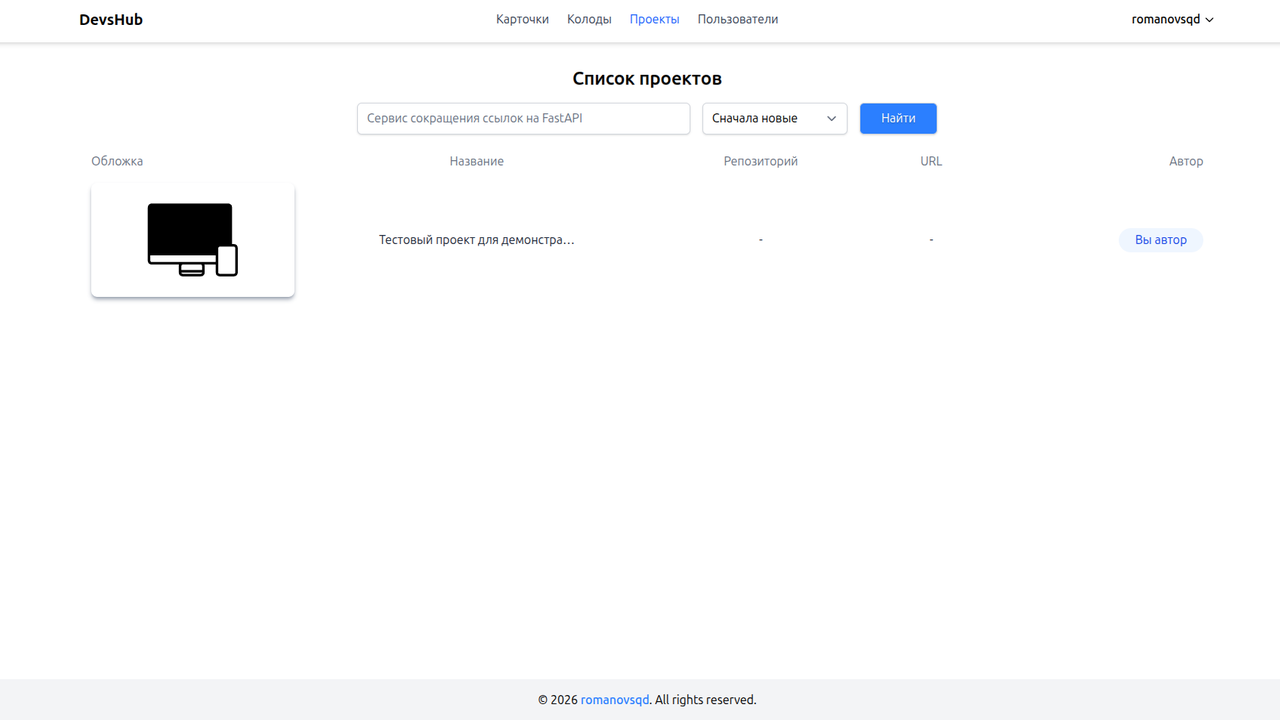
Task: Click the Обложка column header
Action: pyautogui.click(x=117, y=161)
